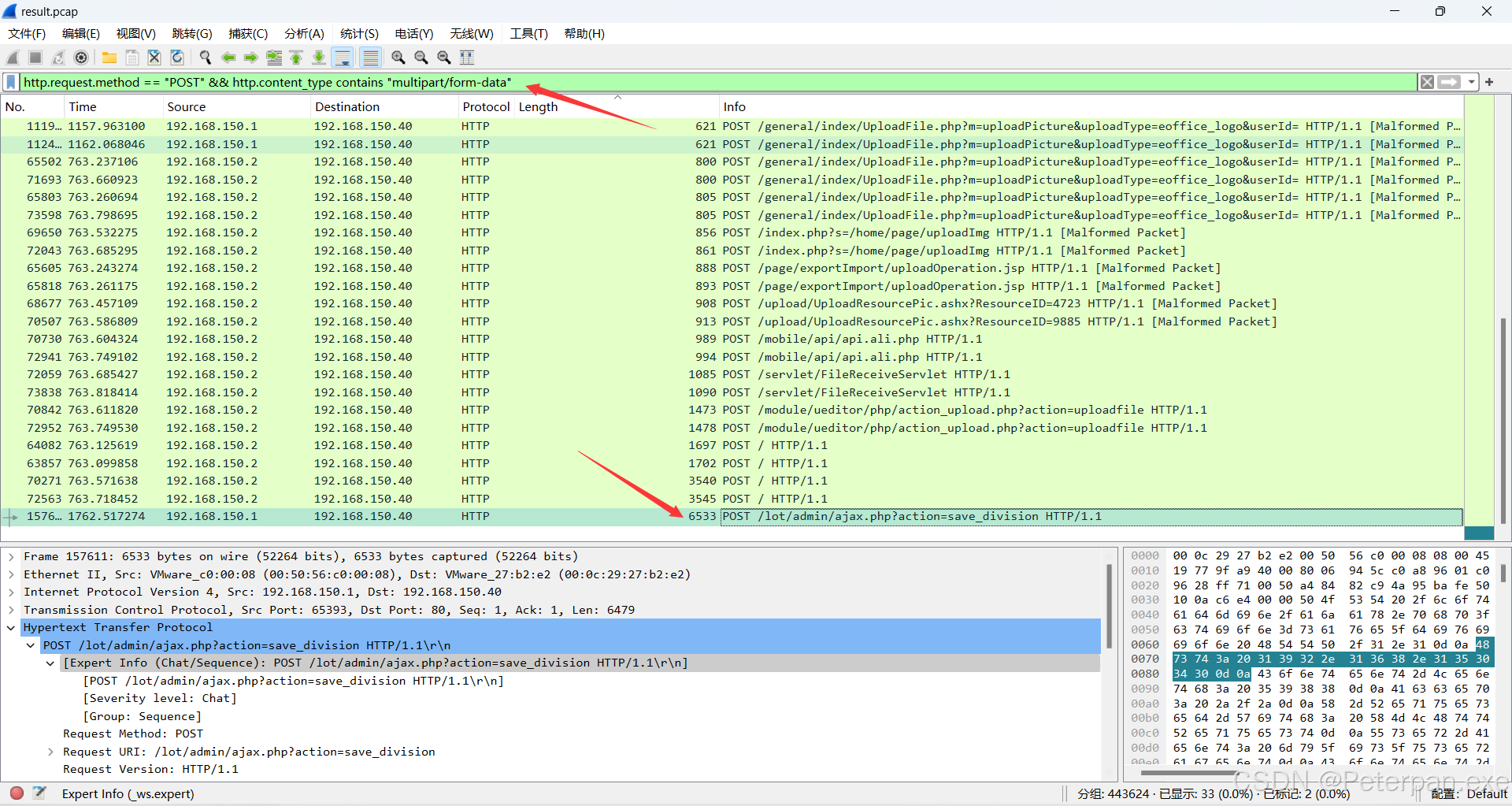
Task: Clear the display filter
Action: coord(1427,82)
